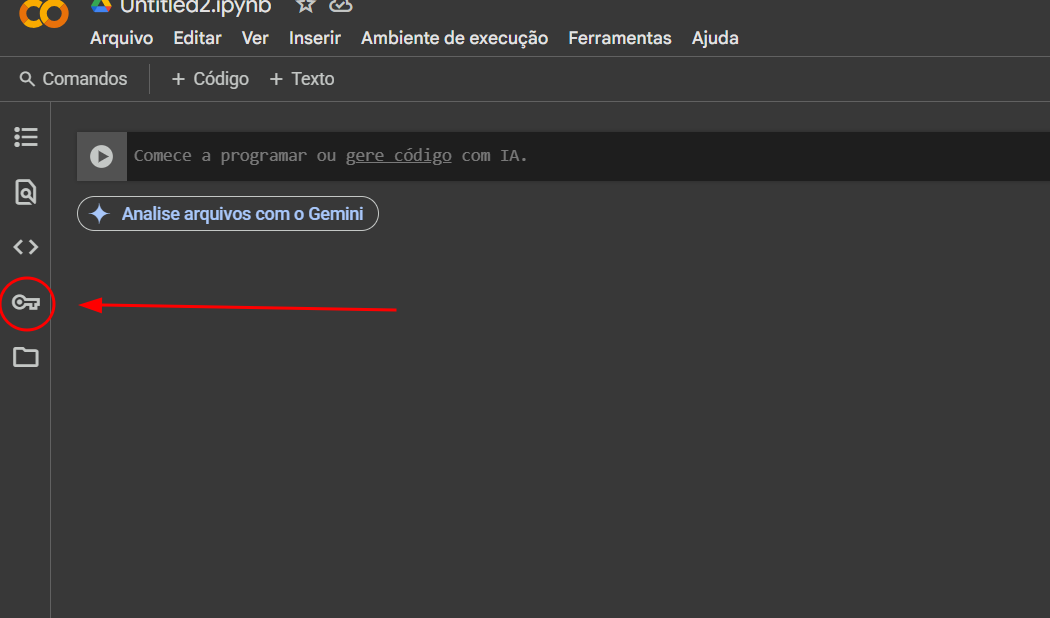1050x618 pixels.
Task: Open the Ambiente de execução menu
Action: (454, 38)
